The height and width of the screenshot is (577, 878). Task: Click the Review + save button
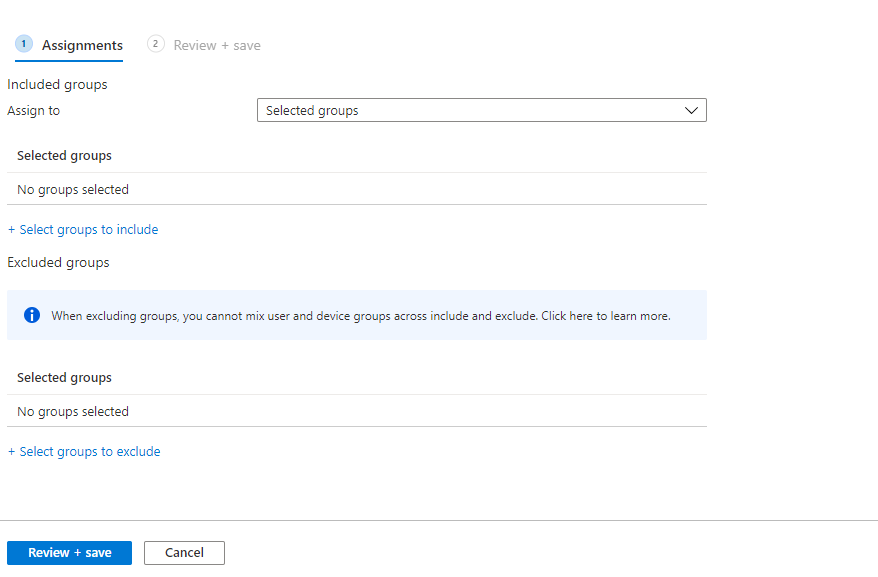(69, 553)
